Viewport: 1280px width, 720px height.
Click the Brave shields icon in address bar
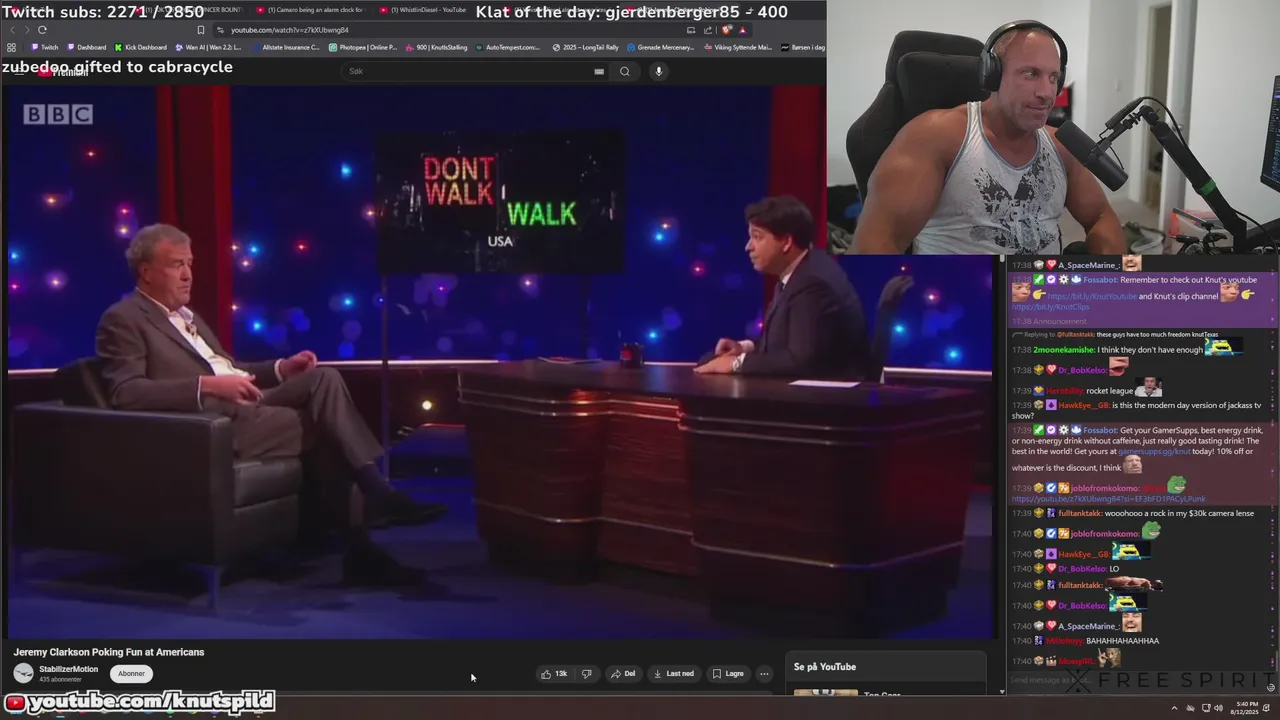click(x=726, y=30)
